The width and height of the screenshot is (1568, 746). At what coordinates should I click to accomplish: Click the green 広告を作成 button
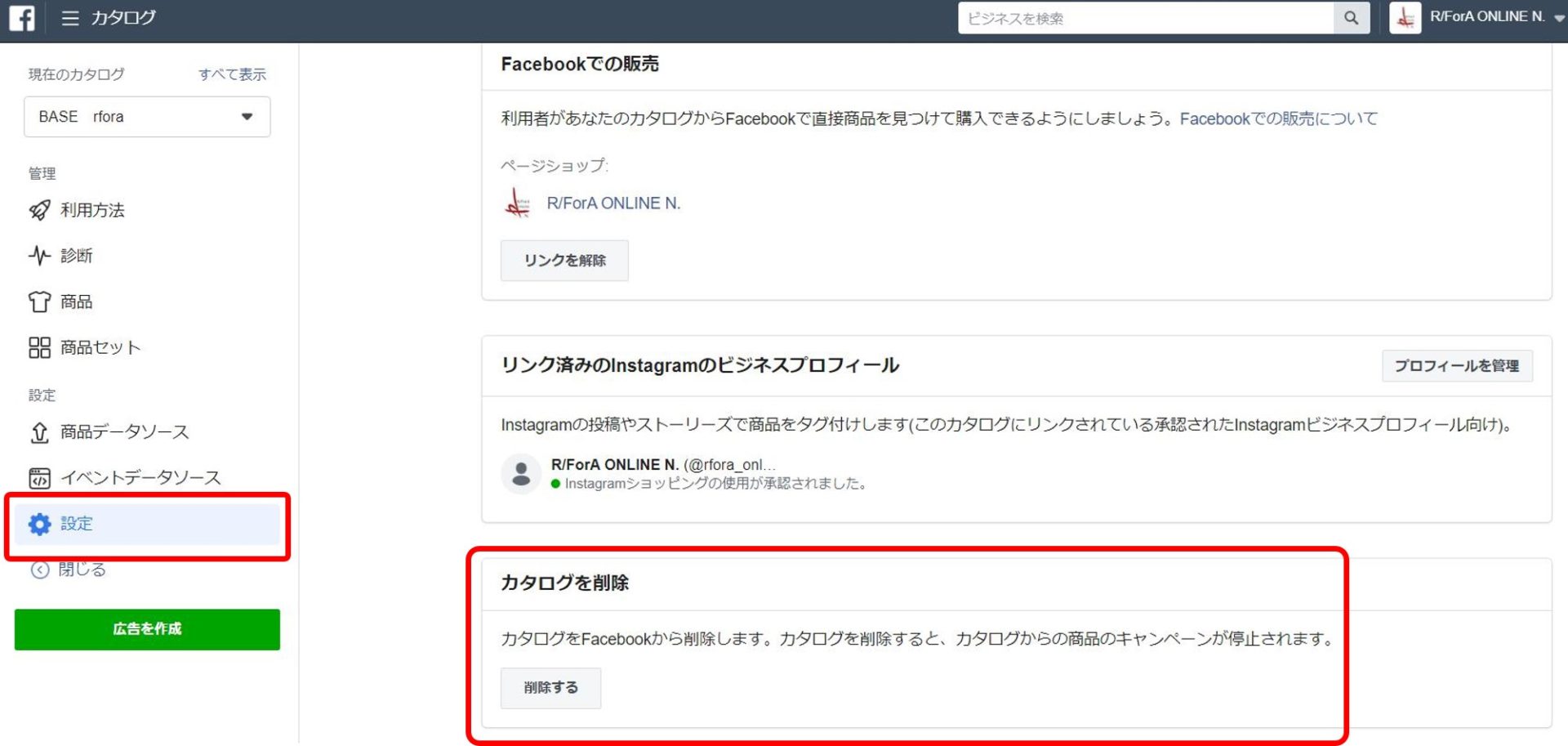(x=147, y=629)
